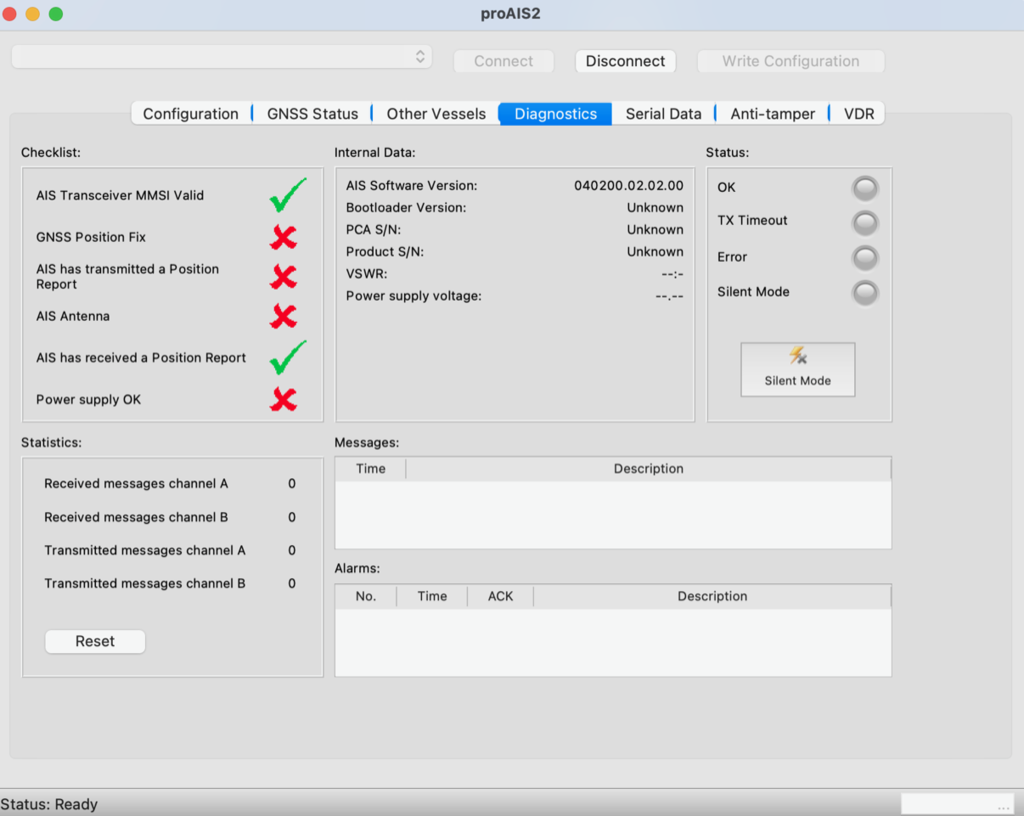
Task: Click the Transmitted messages channel A count
Action: coord(292,550)
